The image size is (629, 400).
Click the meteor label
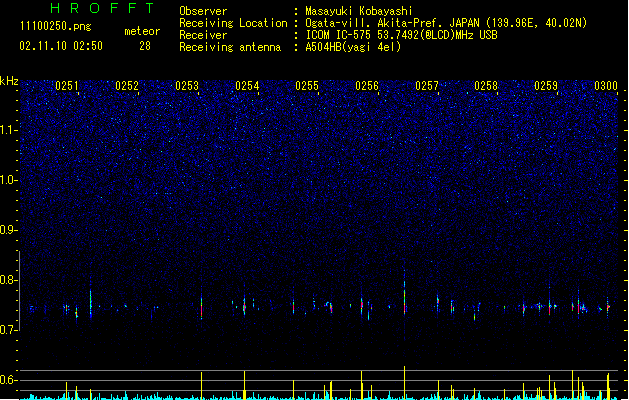pos(142,31)
